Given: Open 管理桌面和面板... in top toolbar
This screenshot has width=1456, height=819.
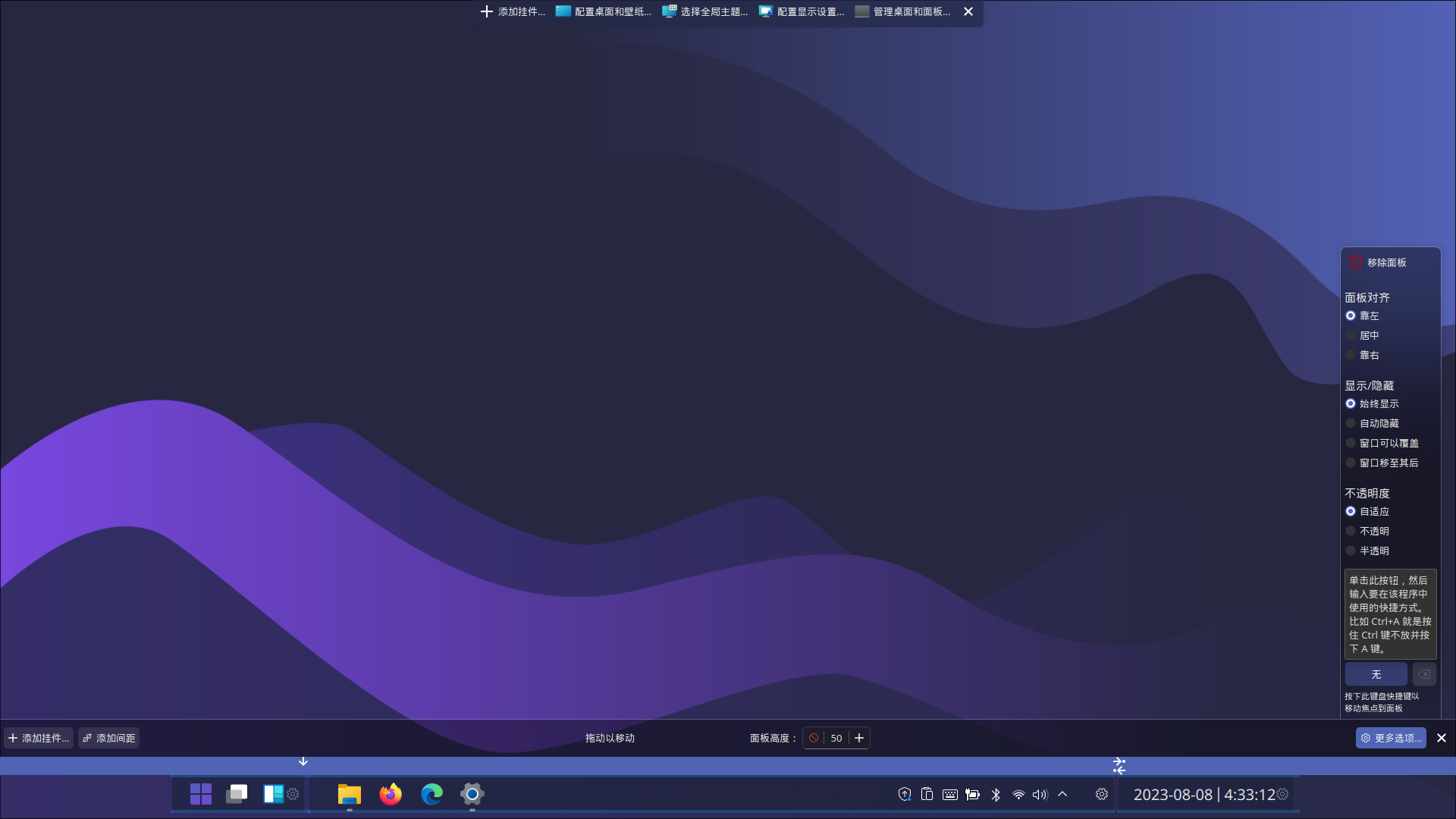Looking at the screenshot, I should pos(902,11).
